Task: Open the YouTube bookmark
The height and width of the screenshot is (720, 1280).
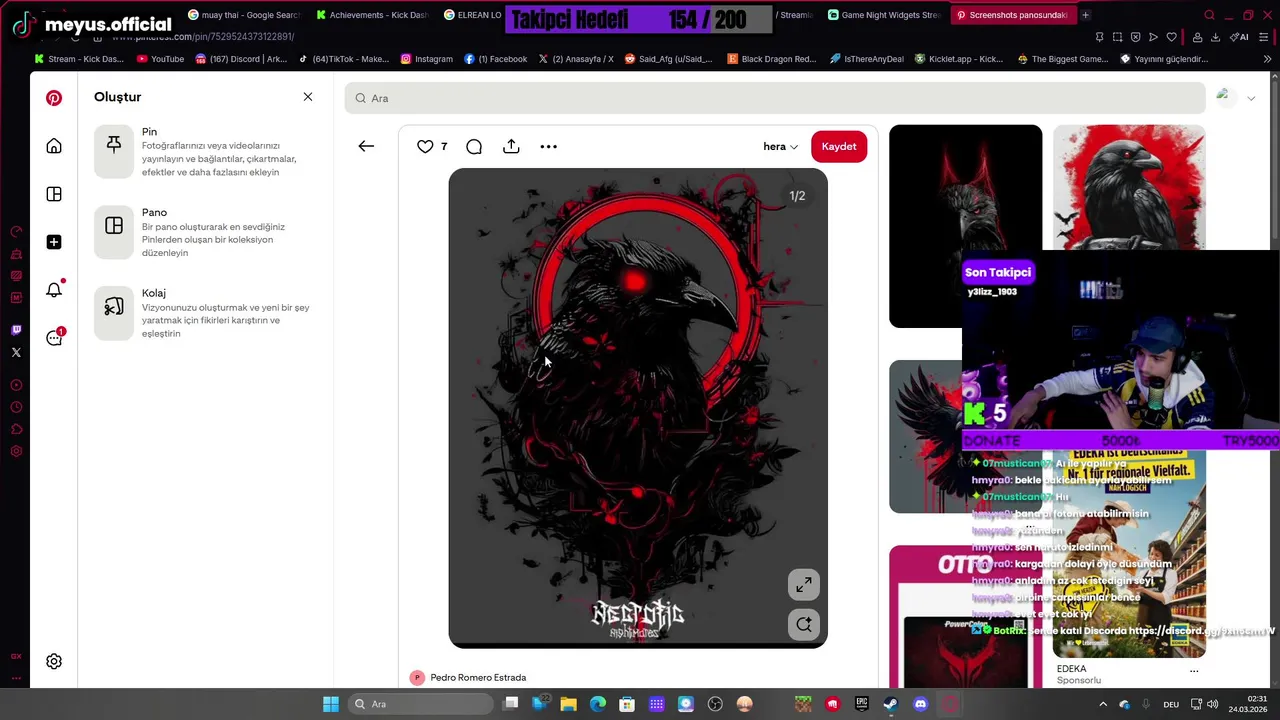Action: [x=160, y=59]
